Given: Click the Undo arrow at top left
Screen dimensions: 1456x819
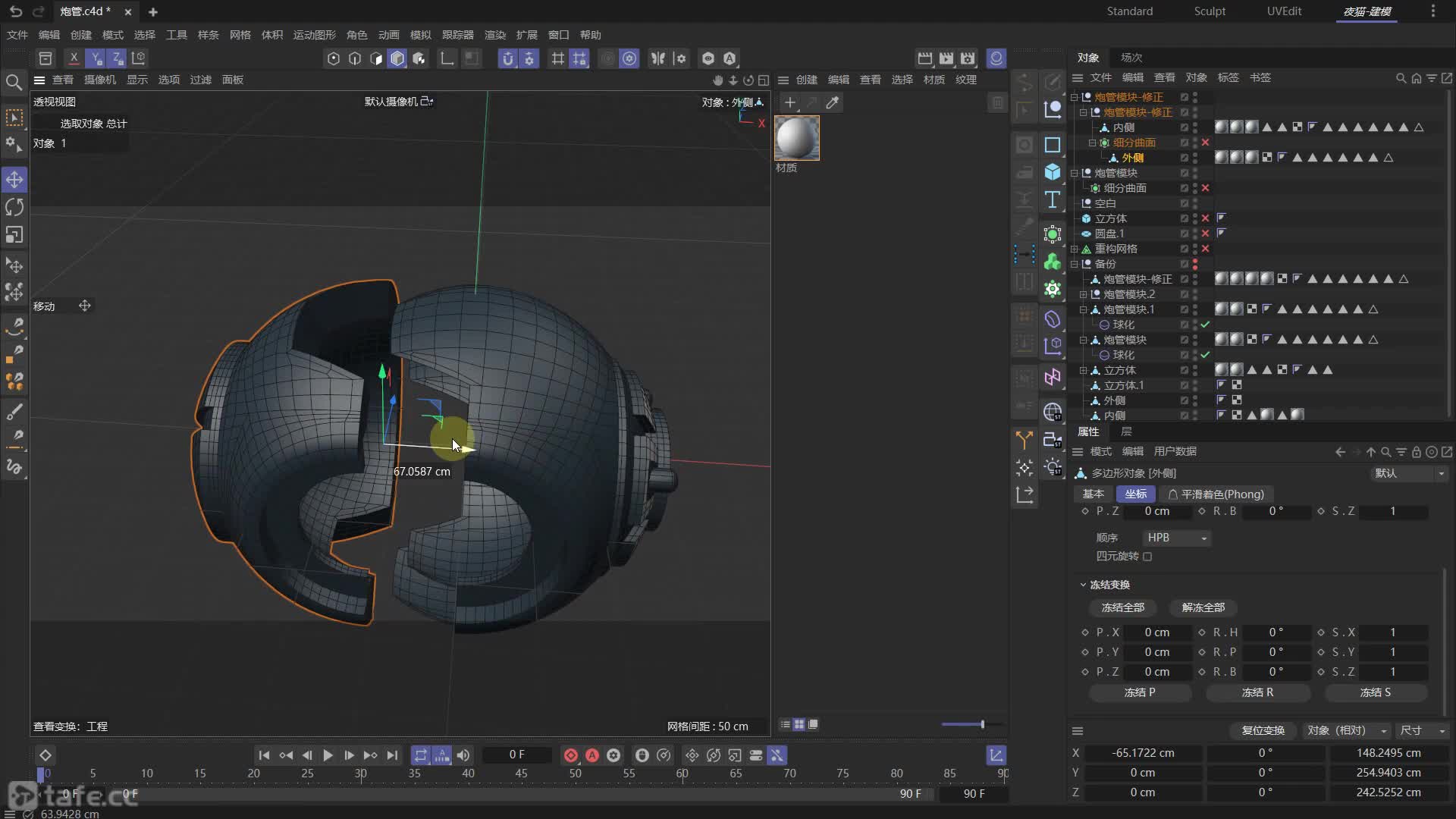Looking at the screenshot, I should 15,11.
